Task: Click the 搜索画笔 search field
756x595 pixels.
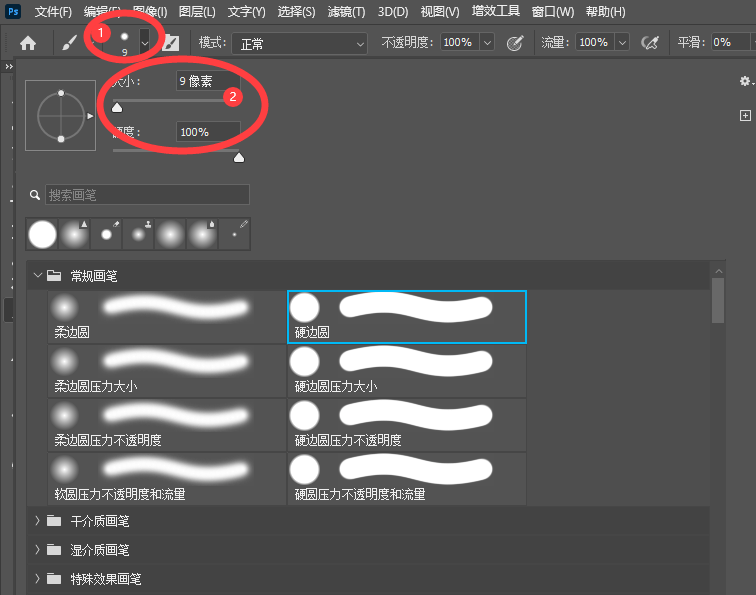Action: (147, 195)
